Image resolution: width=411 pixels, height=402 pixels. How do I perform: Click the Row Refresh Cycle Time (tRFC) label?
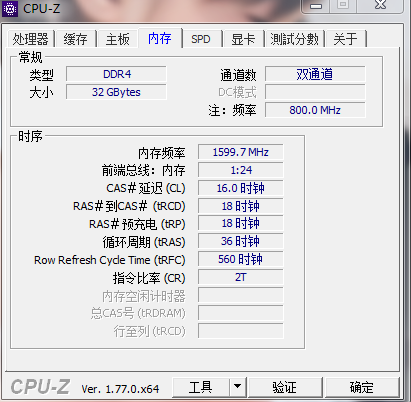coord(110,260)
